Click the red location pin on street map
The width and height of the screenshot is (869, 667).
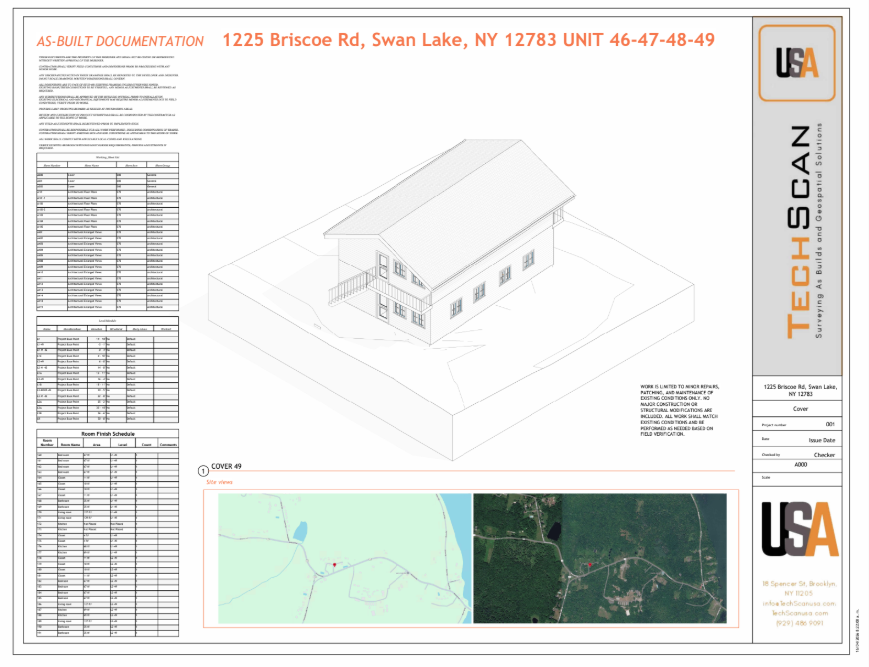[x=331, y=567]
